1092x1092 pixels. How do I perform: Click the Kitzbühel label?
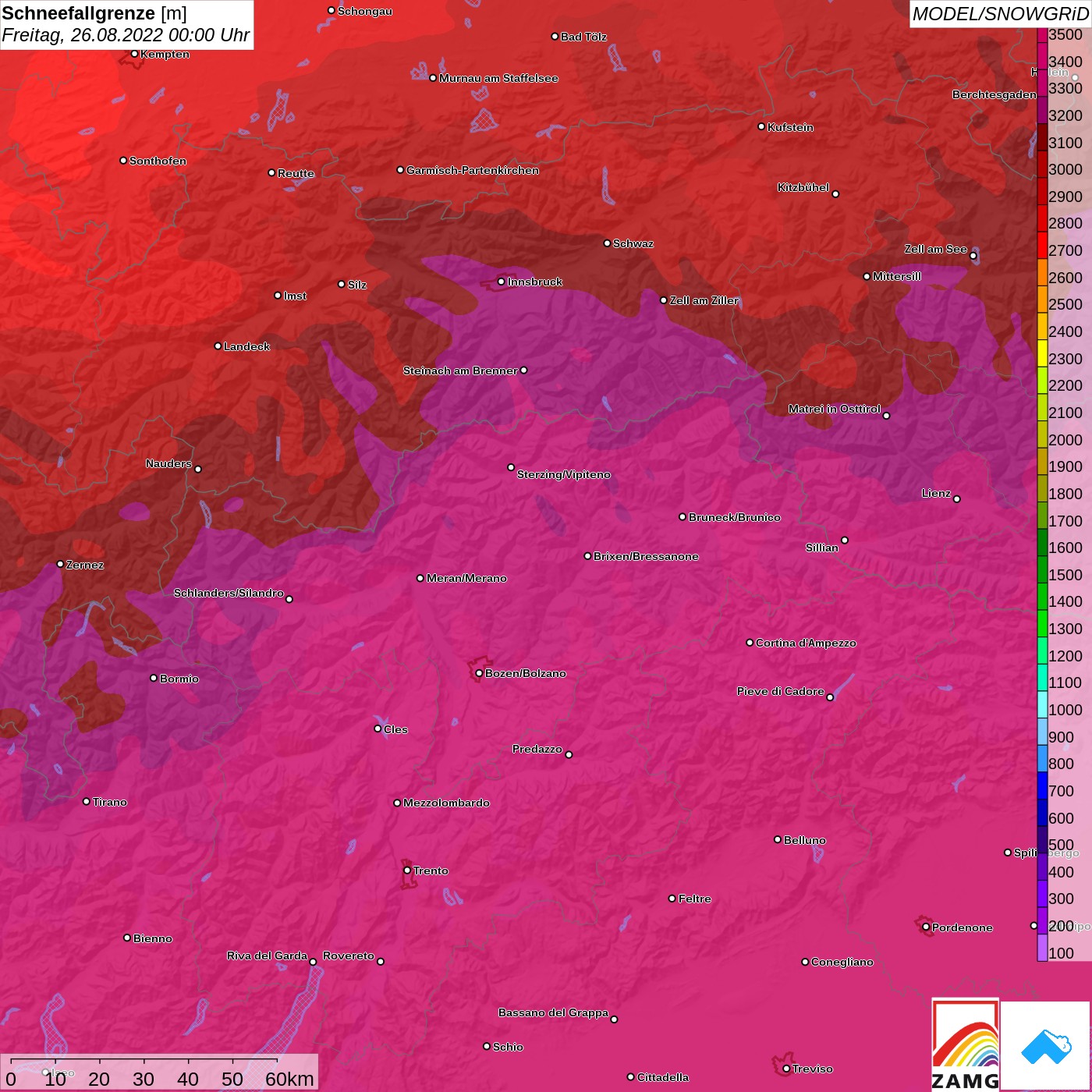[803, 187]
